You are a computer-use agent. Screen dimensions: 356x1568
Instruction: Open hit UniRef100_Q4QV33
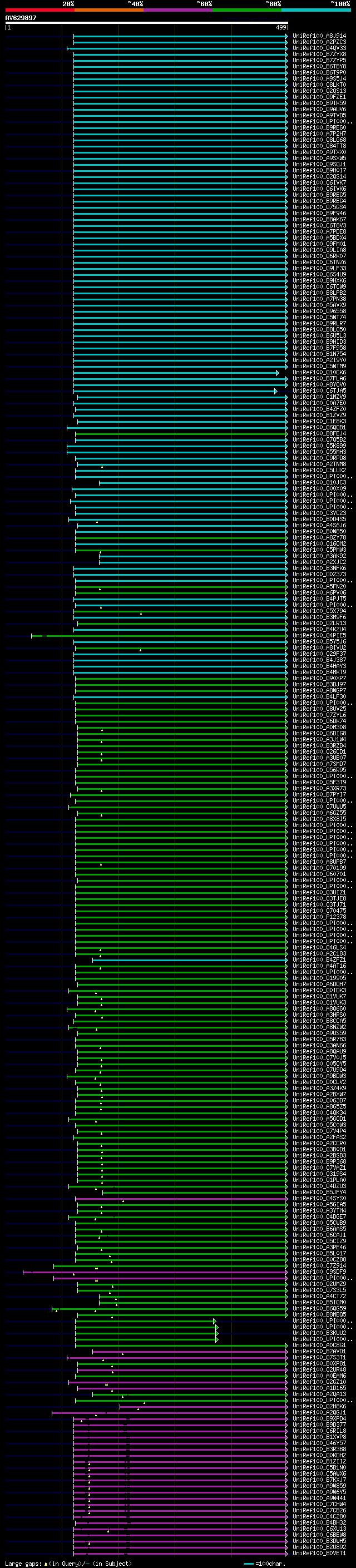coord(319,48)
